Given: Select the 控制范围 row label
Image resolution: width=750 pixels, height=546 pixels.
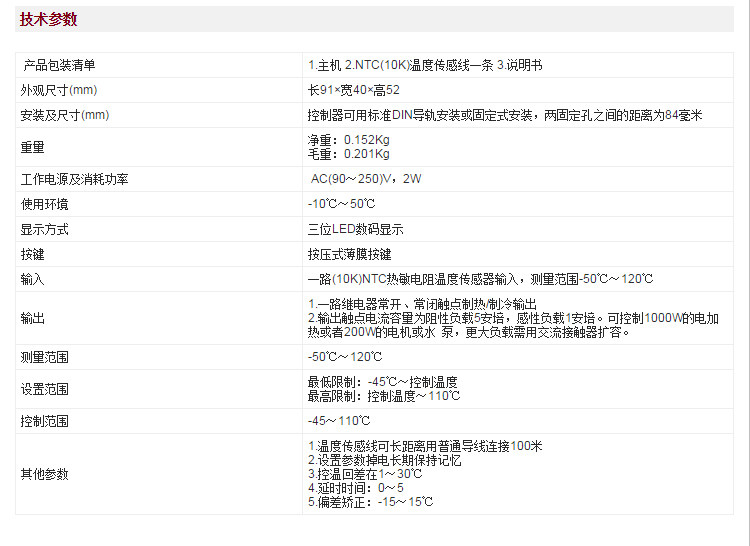Looking at the screenshot, I should 45,421.
